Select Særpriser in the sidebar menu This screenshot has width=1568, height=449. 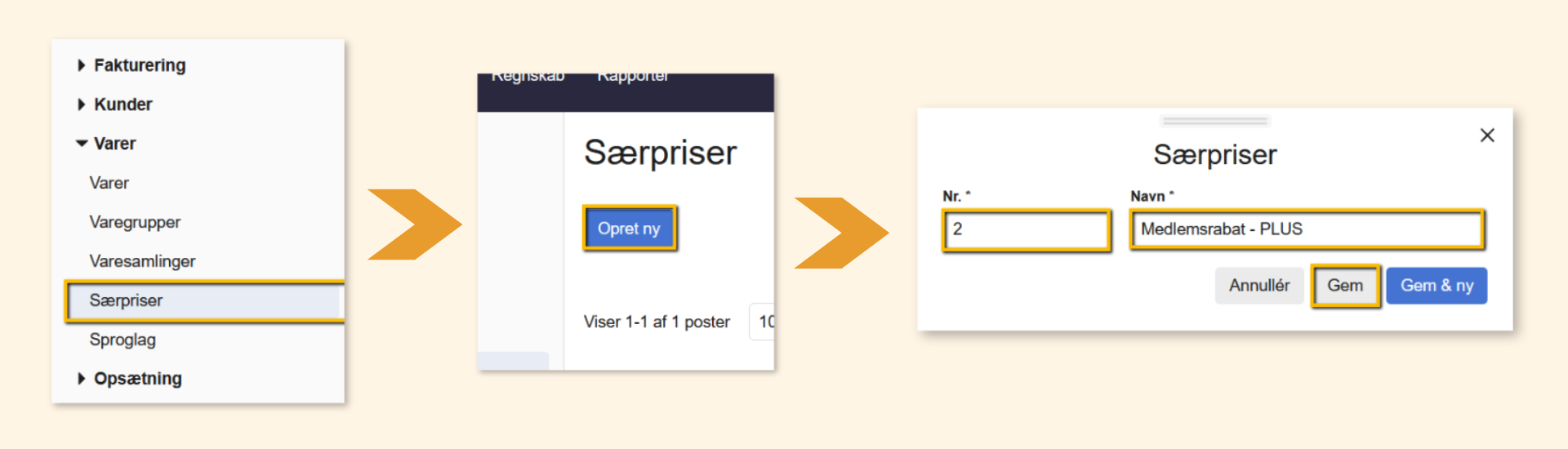coord(127,300)
